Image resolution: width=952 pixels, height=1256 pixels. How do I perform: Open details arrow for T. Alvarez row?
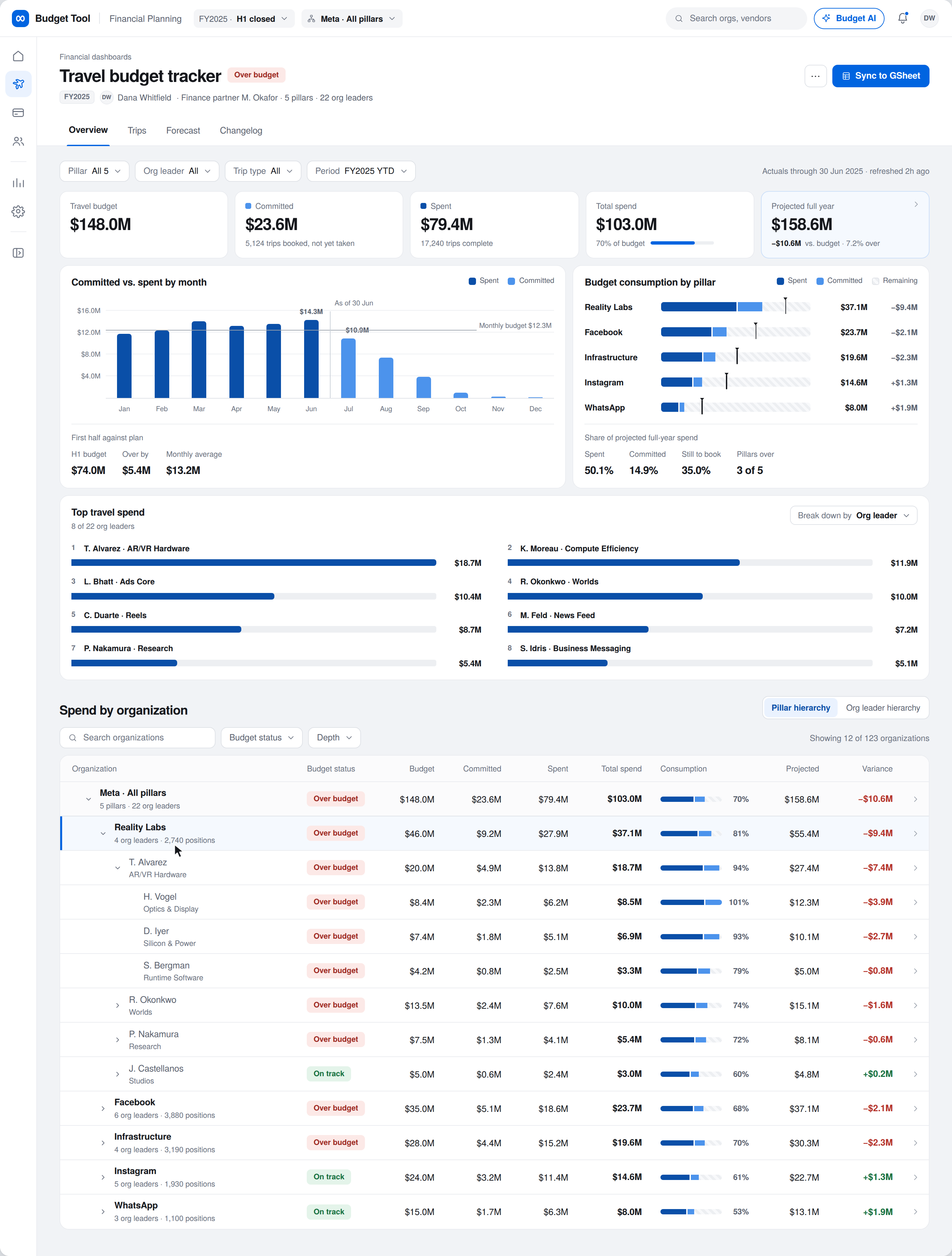pyautogui.click(x=915, y=868)
